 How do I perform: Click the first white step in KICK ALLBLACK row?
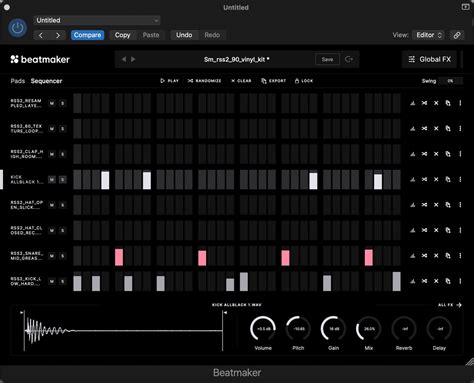click(x=105, y=180)
